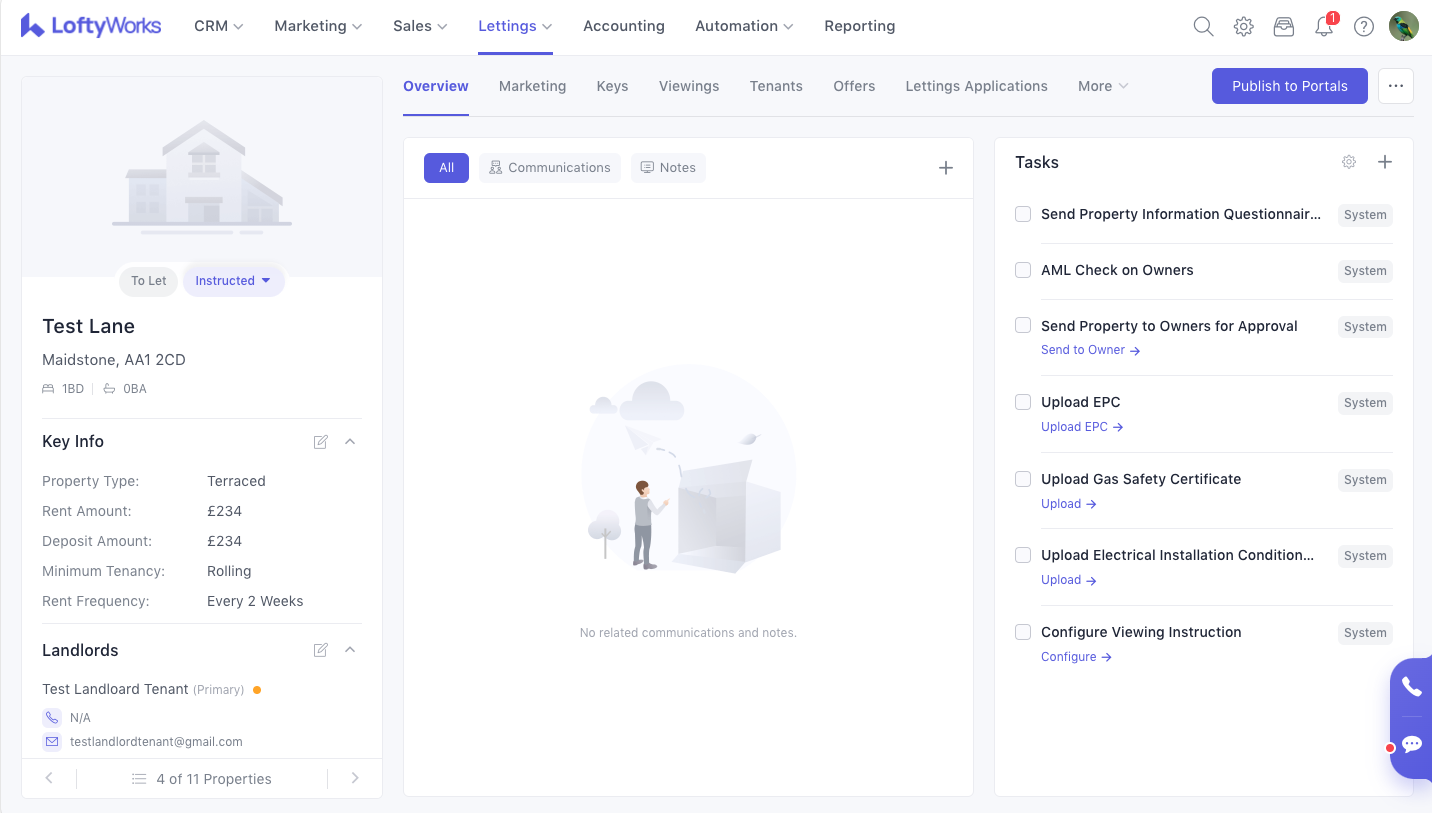Open the floating phone call widget
The width and height of the screenshot is (1432, 813).
[1411, 686]
